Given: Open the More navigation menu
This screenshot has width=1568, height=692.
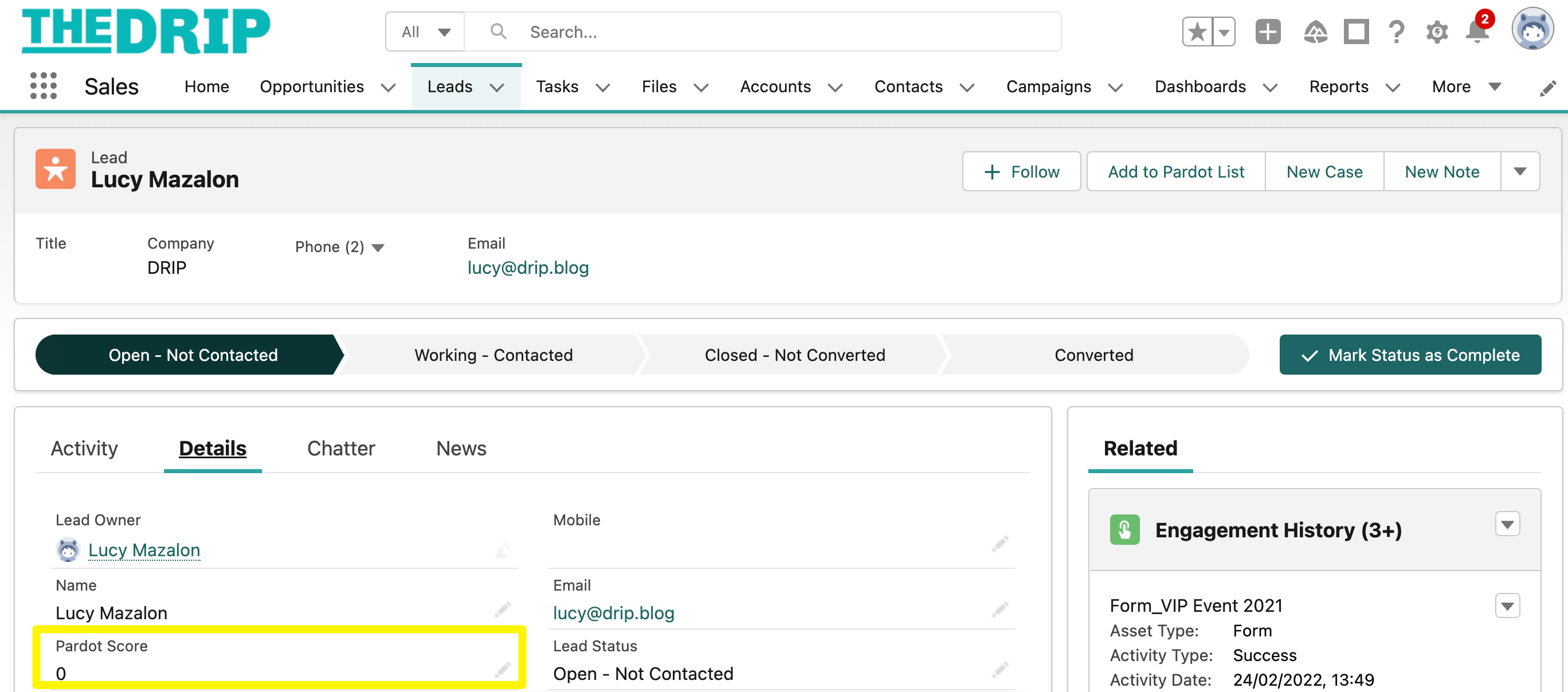Looking at the screenshot, I should pyautogui.click(x=1467, y=86).
